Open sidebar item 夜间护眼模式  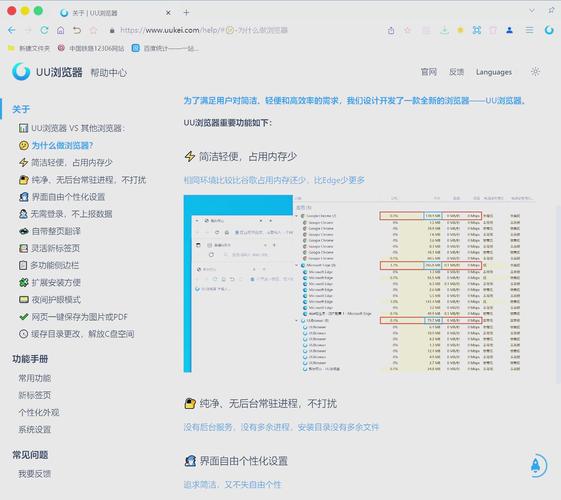coord(50,300)
